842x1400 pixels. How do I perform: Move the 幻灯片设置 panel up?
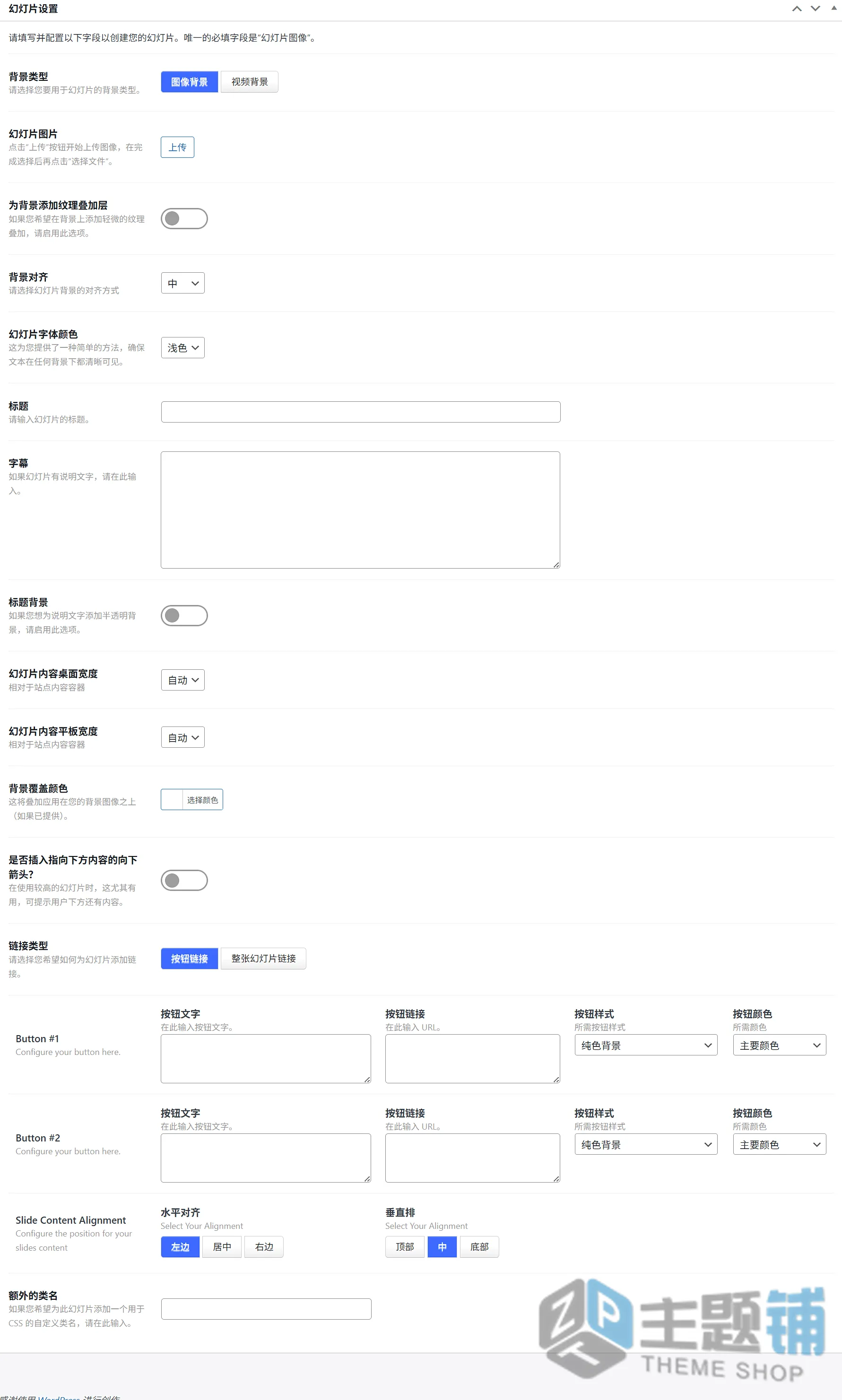[x=797, y=9]
